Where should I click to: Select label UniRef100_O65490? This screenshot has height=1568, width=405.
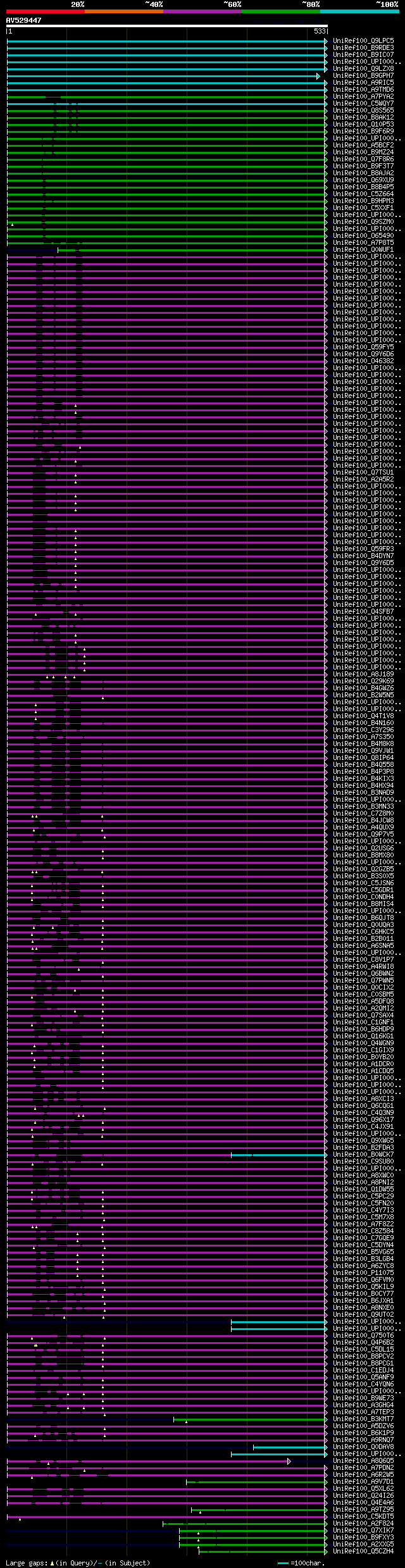pos(363,235)
